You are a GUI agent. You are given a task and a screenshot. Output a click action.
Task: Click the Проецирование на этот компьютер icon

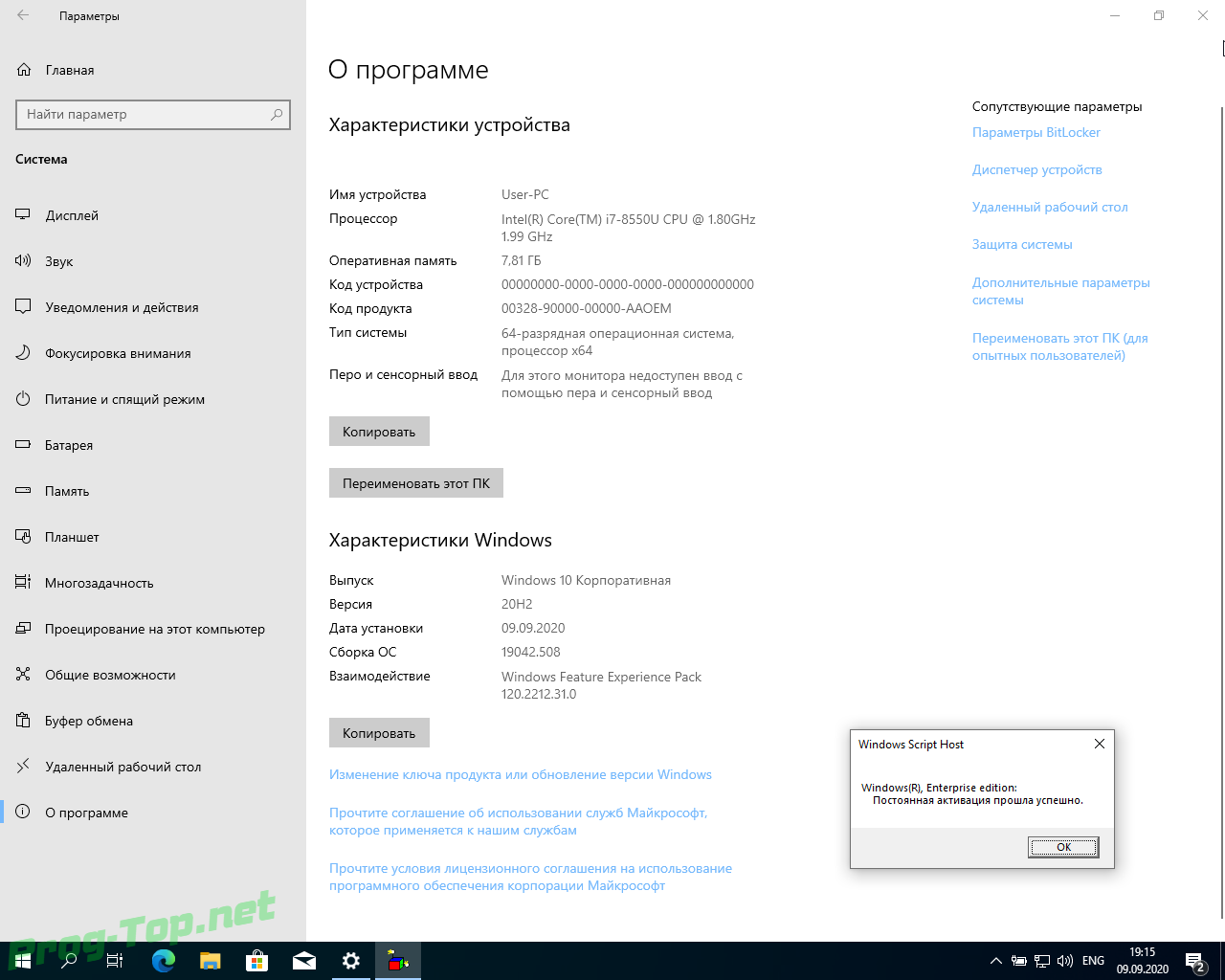(23, 629)
